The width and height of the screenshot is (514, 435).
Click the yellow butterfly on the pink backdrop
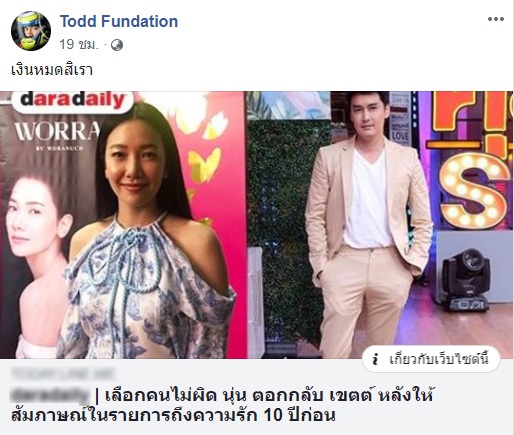[x=205, y=163]
